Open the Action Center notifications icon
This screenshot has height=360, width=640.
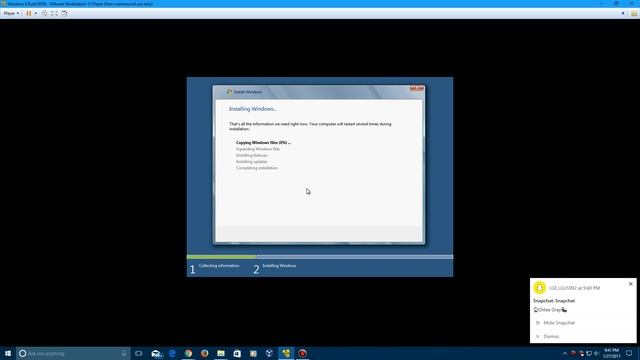[x=629, y=353]
